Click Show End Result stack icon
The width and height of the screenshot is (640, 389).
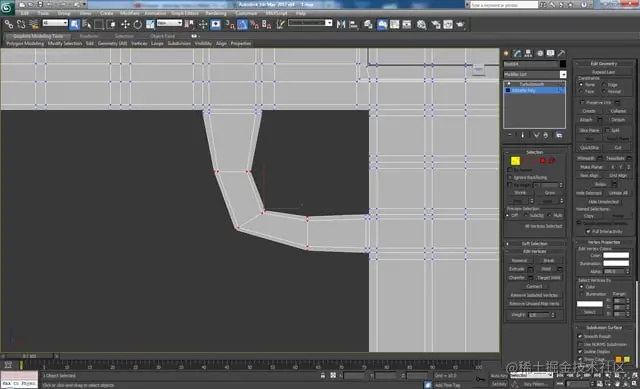tap(523, 135)
